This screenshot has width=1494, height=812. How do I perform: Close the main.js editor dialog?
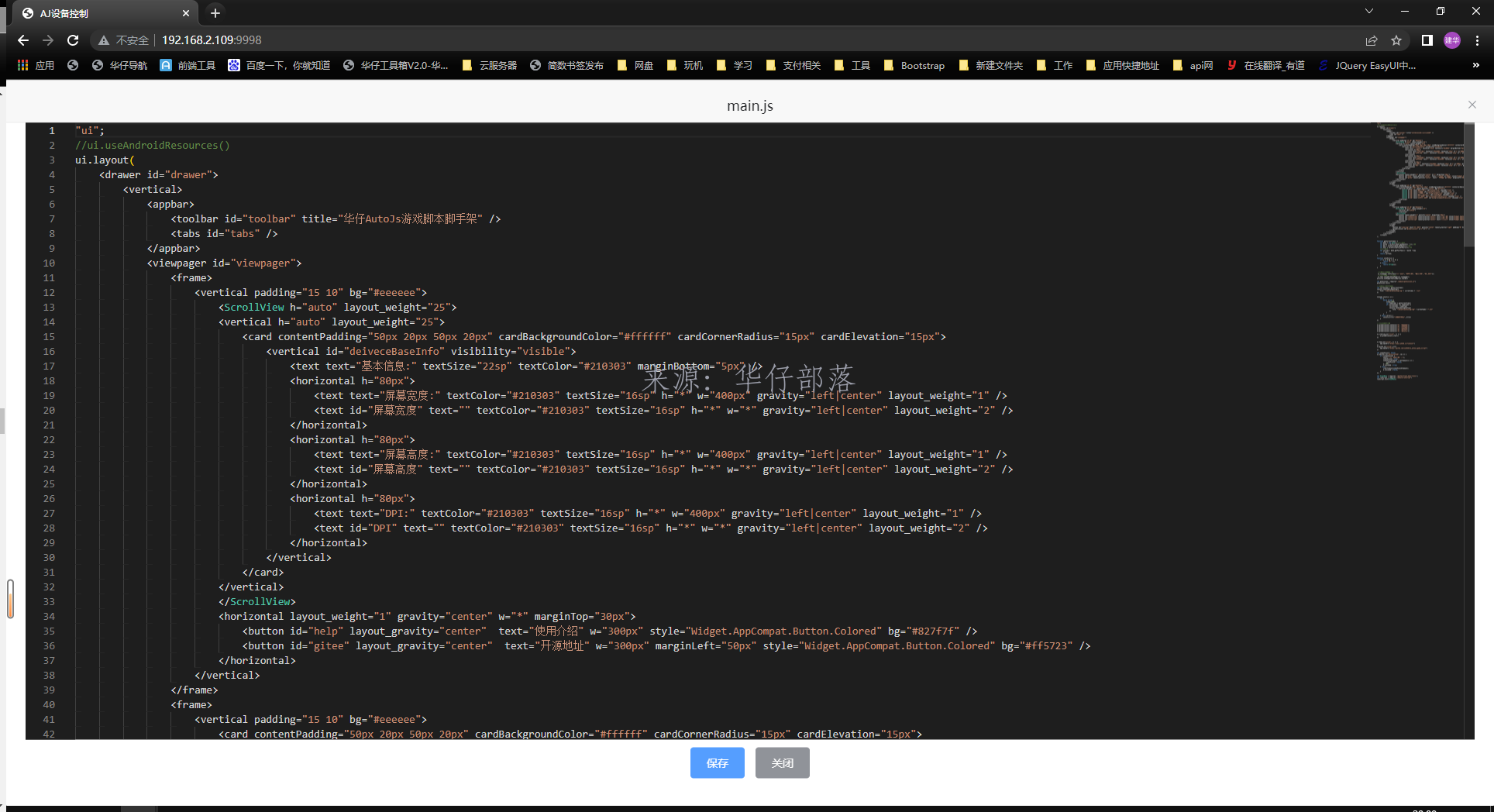[1472, 105]
